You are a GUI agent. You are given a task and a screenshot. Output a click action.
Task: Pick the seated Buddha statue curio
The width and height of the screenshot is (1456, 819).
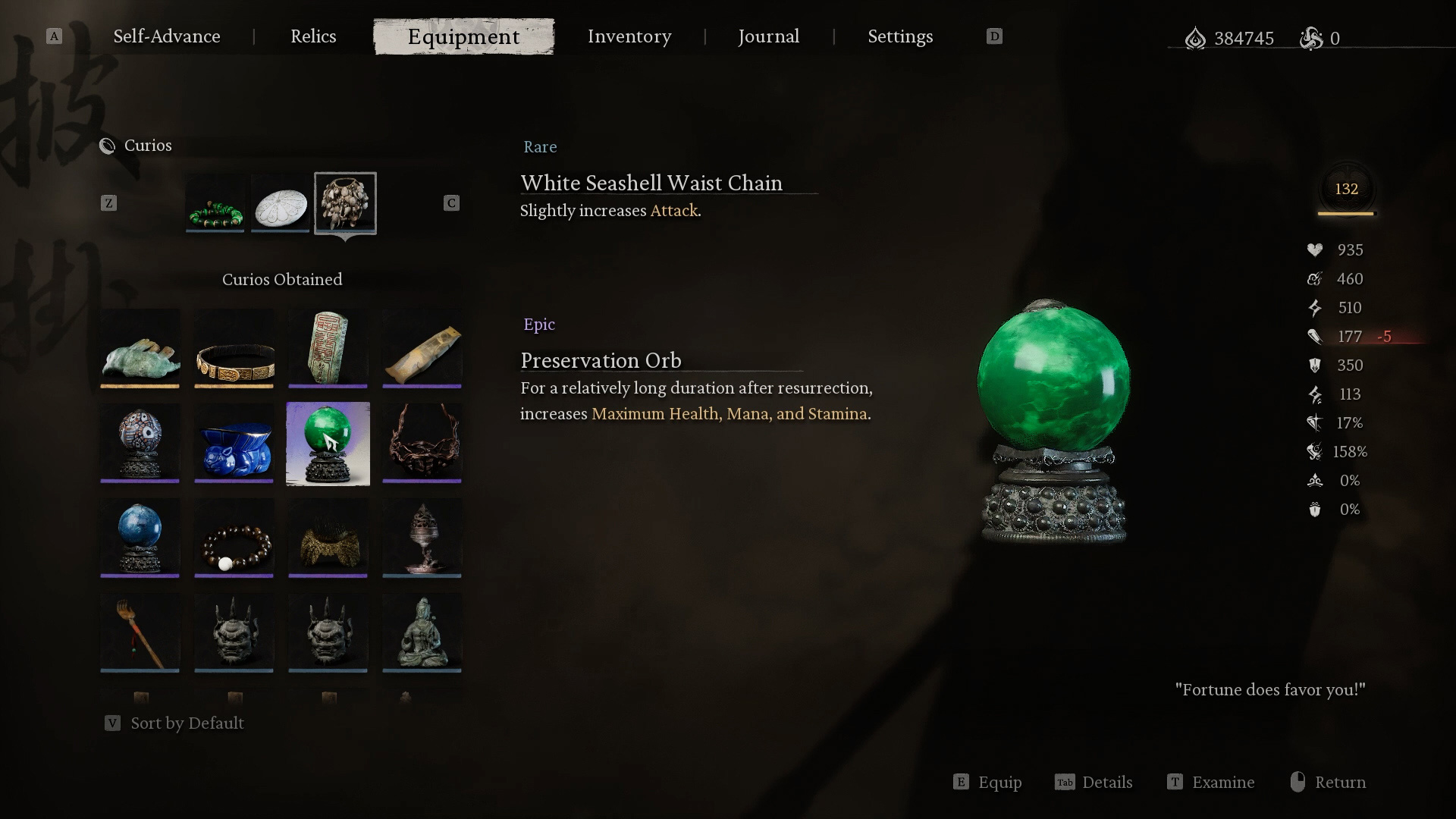pyautogui.click(x=422, y=632)
